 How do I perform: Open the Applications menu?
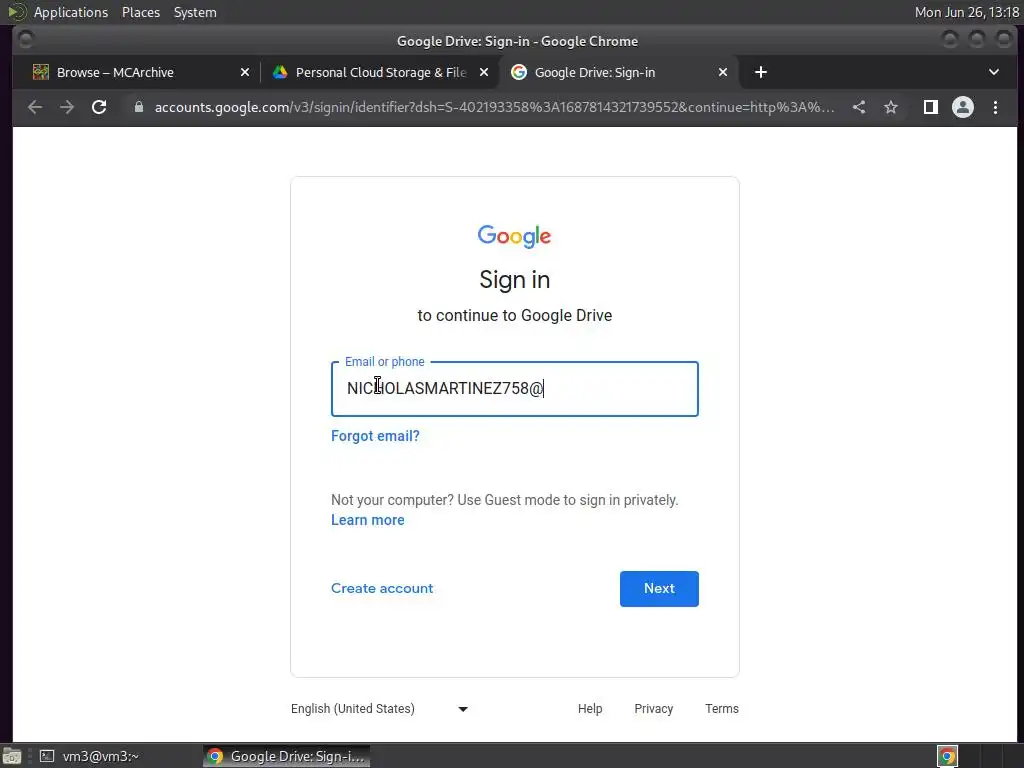tap(71, 12)
